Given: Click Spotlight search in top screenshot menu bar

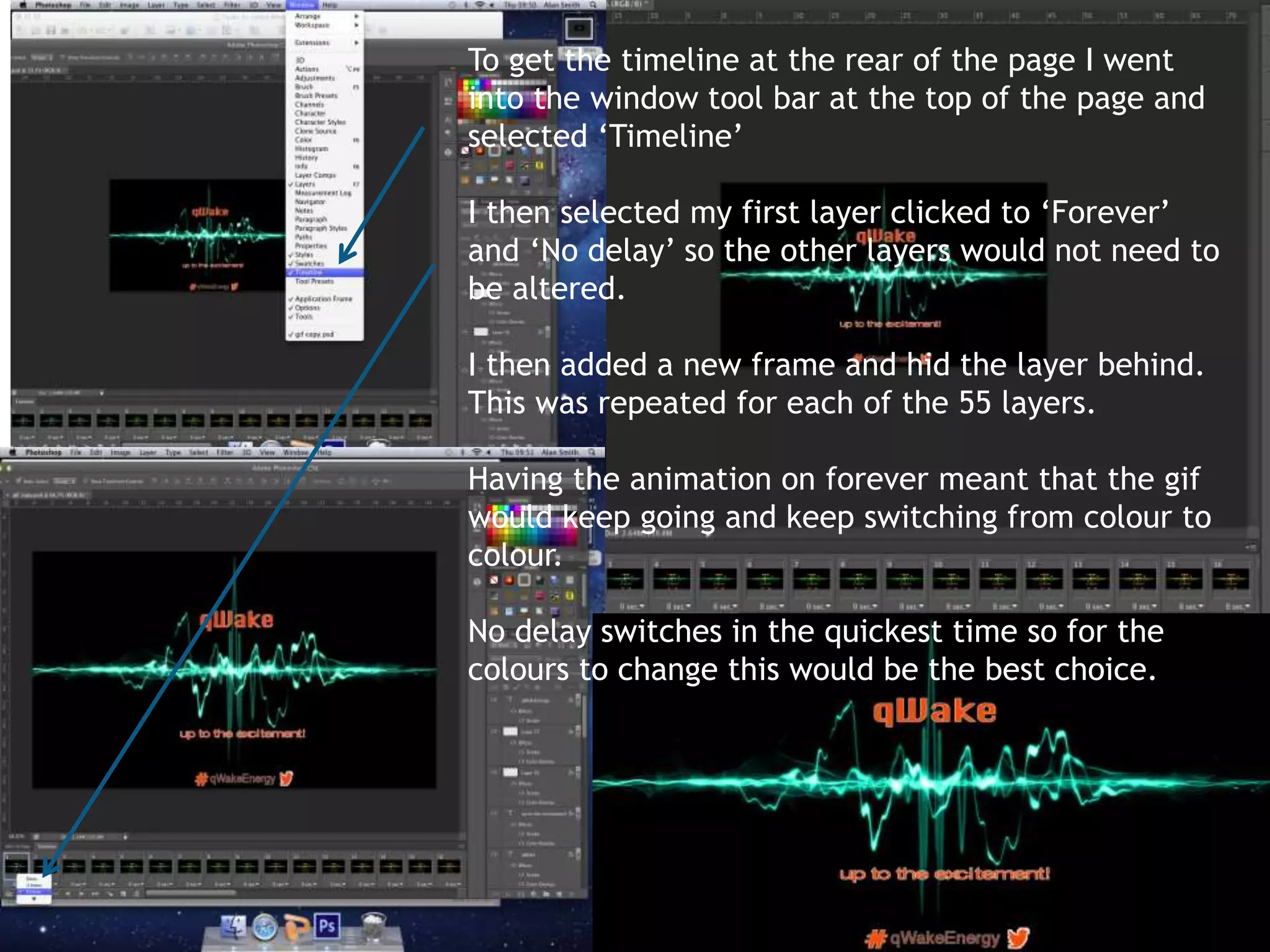Looking at the screenshot, I should click(x=593, y=4).
